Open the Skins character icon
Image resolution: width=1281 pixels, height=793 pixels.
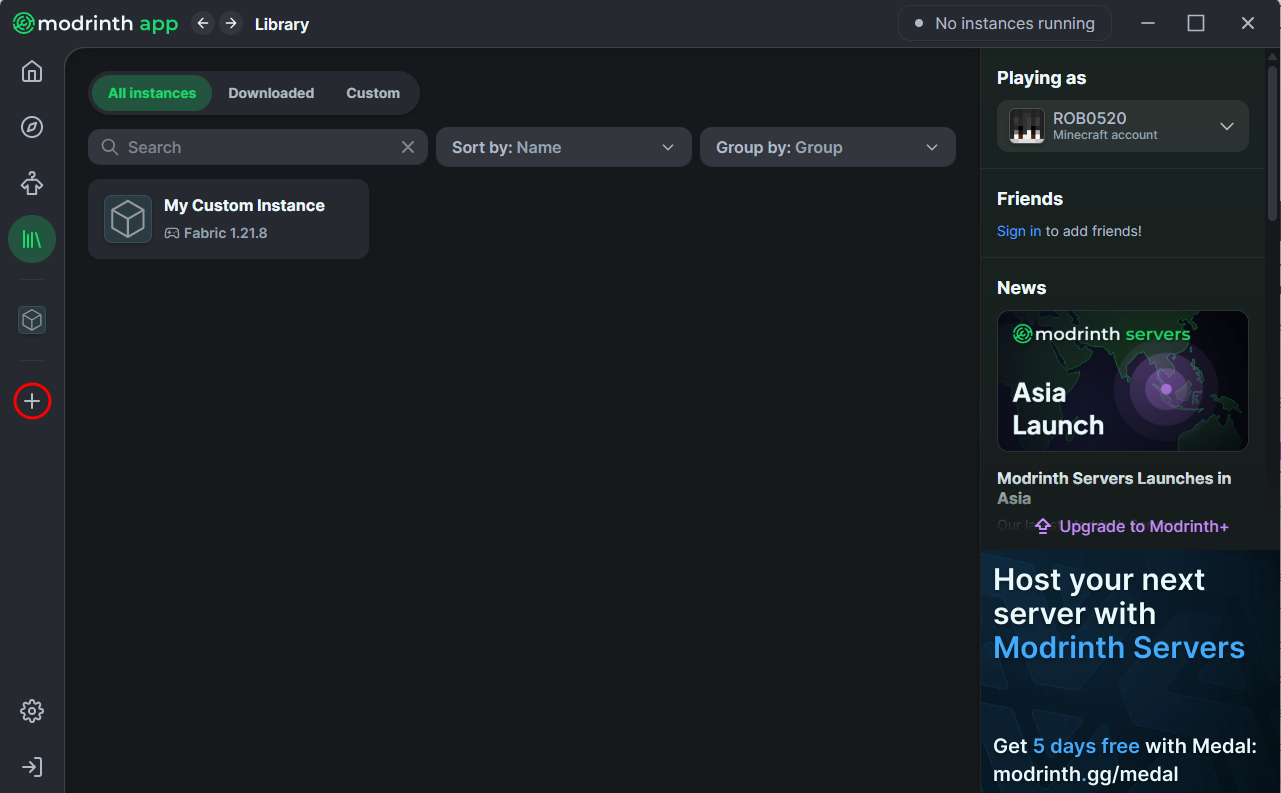(x=32, y=183)
